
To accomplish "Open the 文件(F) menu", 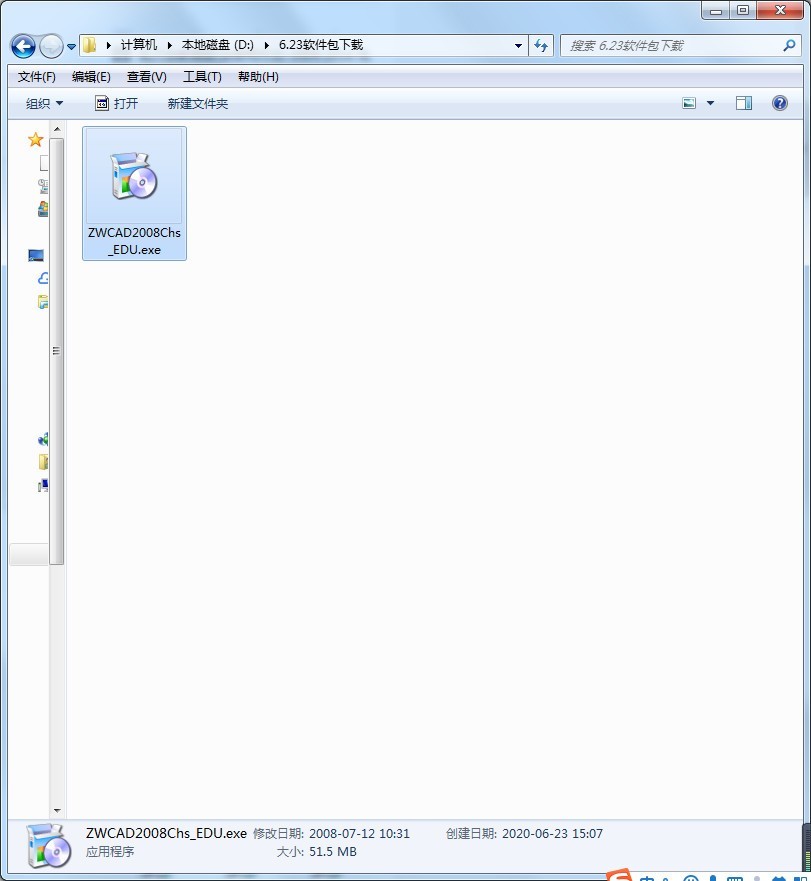I will [36, 76].
